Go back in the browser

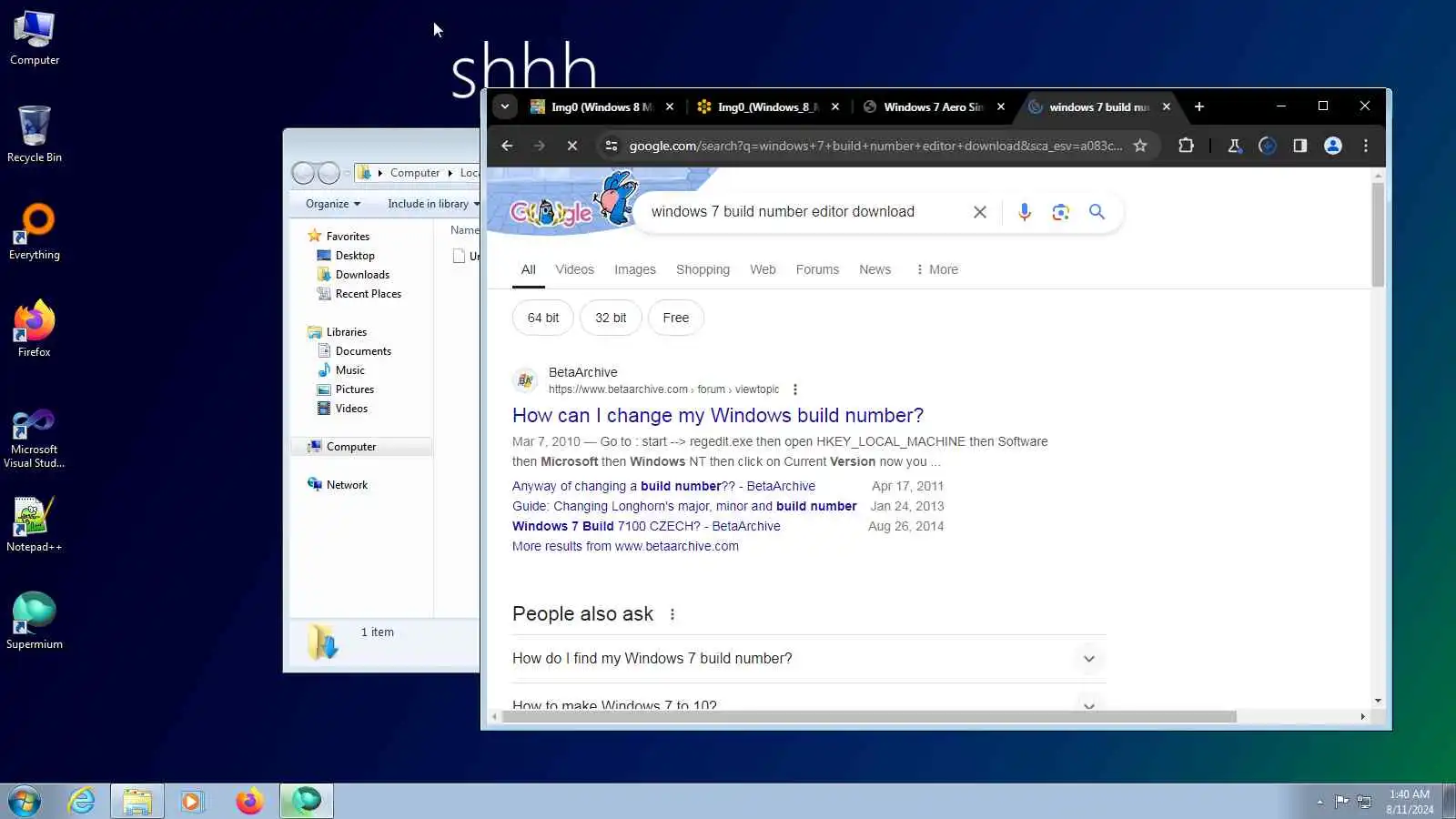(507, 146)
